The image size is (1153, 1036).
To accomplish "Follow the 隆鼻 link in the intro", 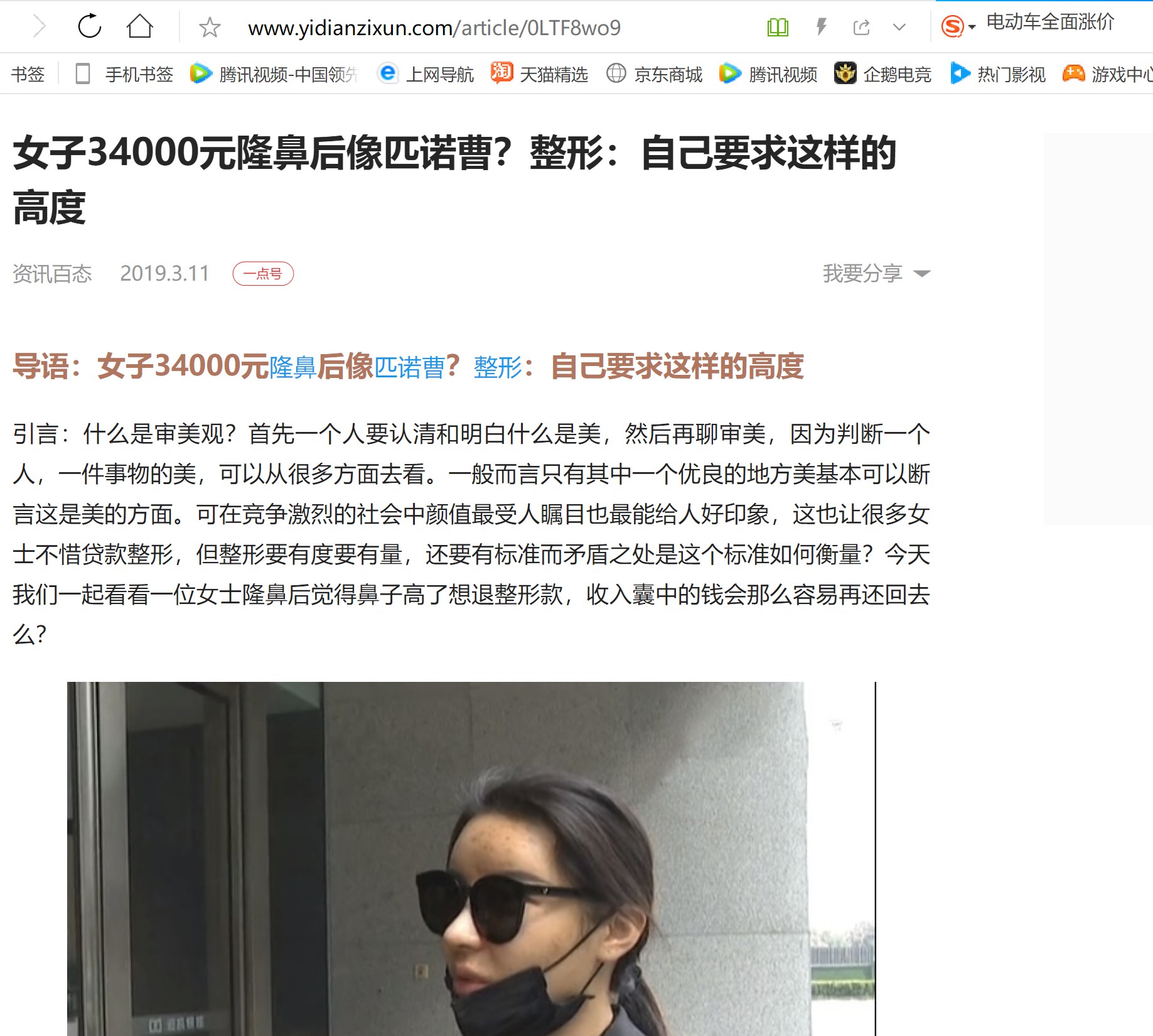I will [x=292, y=367].
